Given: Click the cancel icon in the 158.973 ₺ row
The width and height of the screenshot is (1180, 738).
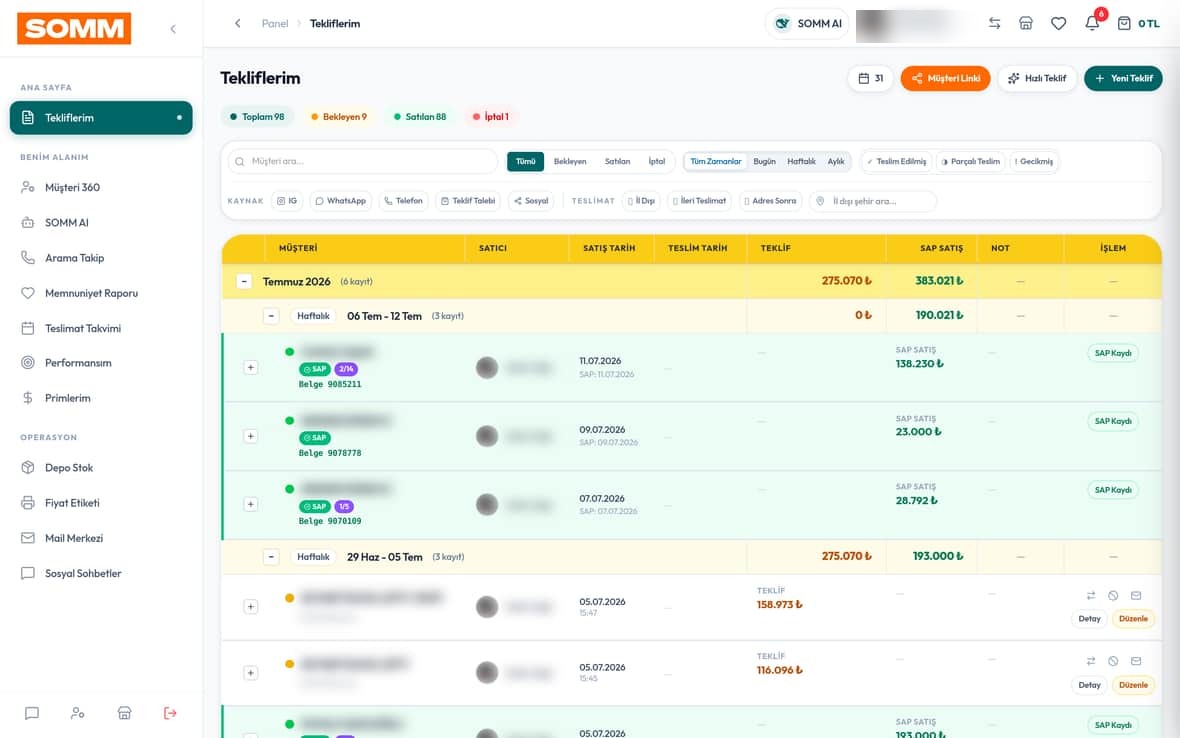Looking at the screenshot, I should click(x=1113, y=595).
